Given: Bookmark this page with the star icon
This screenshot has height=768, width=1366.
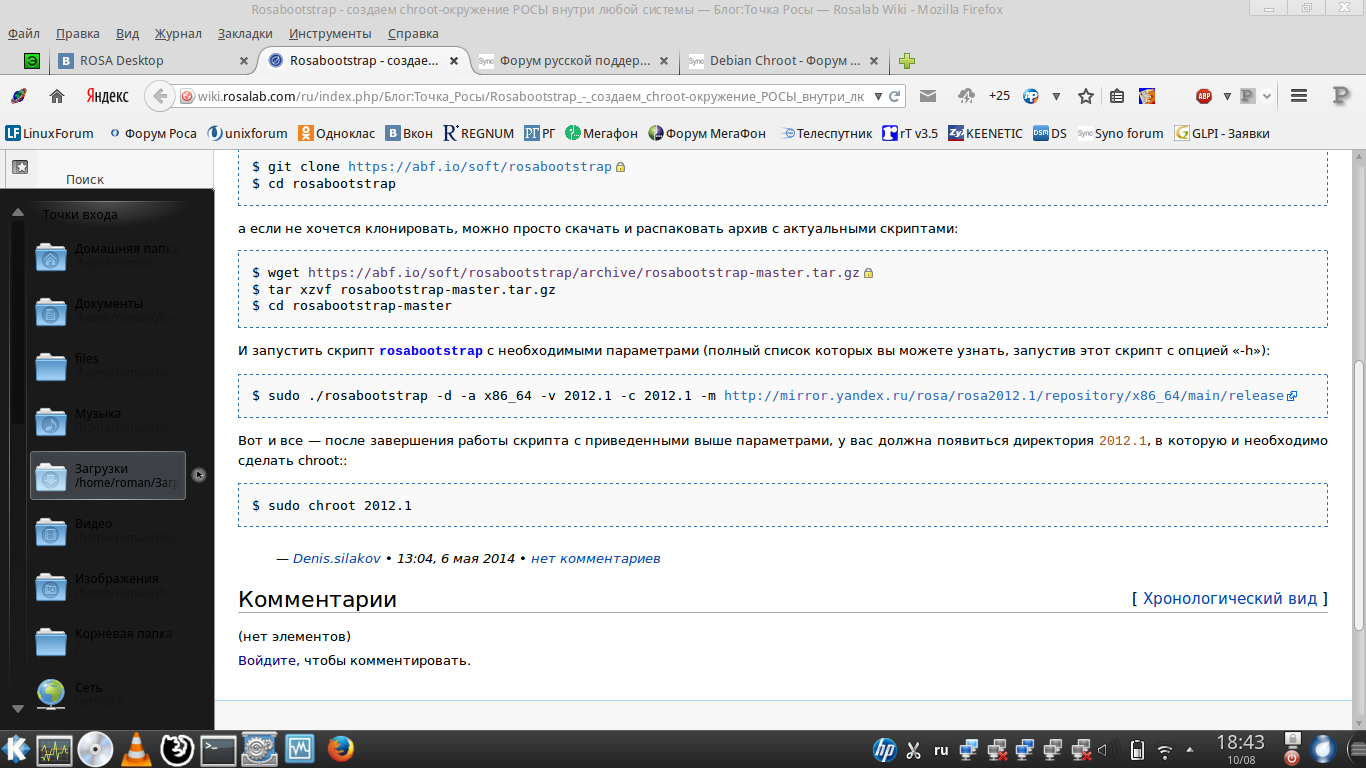Looking at the screenshot, I should (1086, 96).
